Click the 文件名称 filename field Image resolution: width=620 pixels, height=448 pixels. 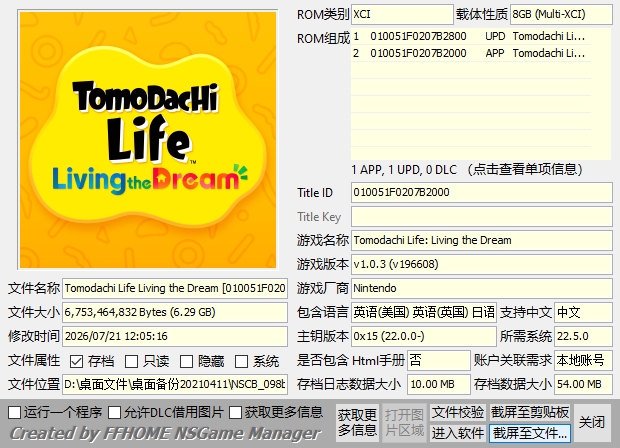pos(175,288)
